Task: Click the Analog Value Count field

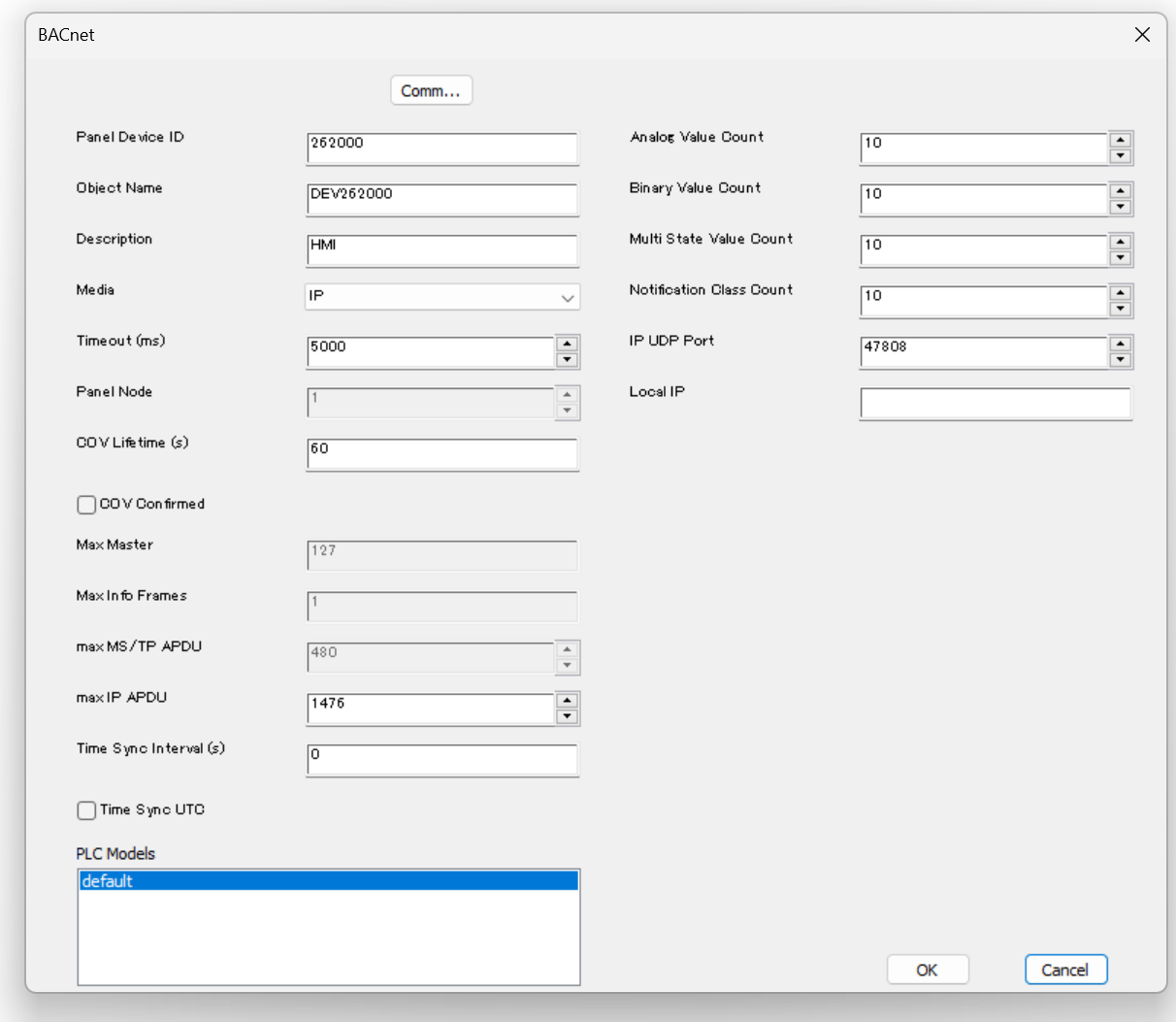Action: coord(984,148)
